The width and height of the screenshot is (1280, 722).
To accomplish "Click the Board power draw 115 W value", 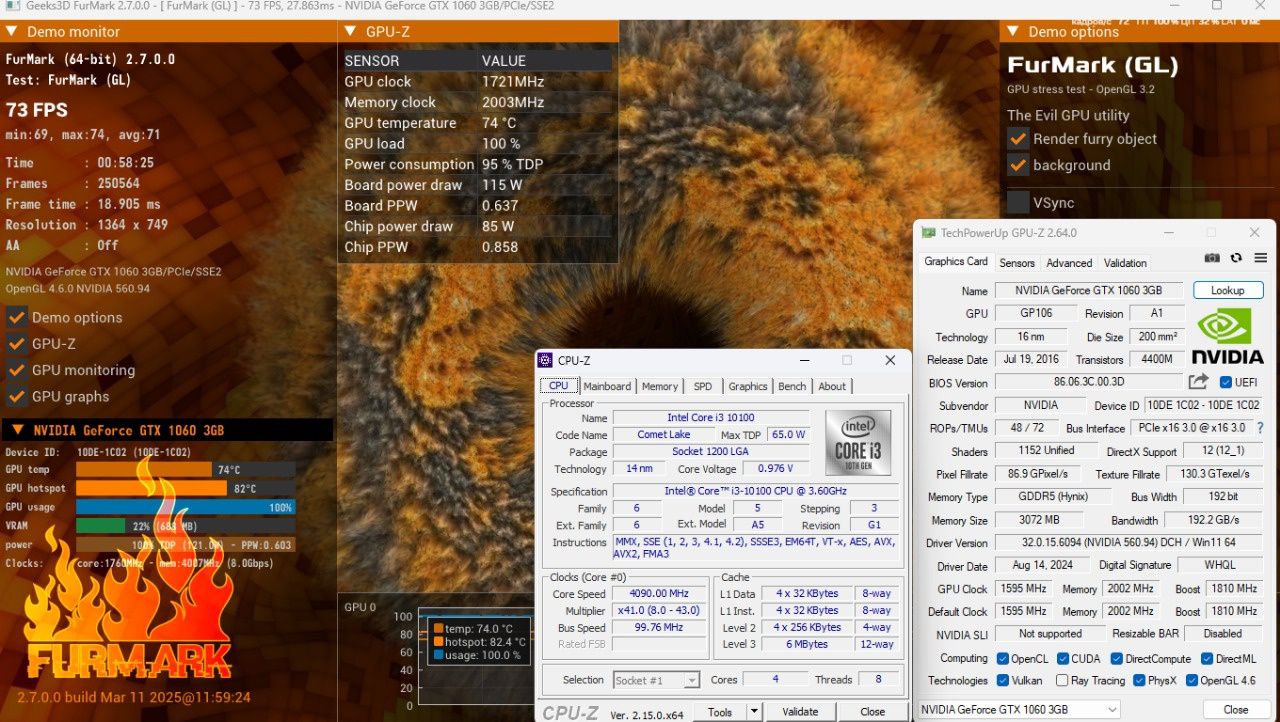I will pyautogui.click(x=502, y=185).
